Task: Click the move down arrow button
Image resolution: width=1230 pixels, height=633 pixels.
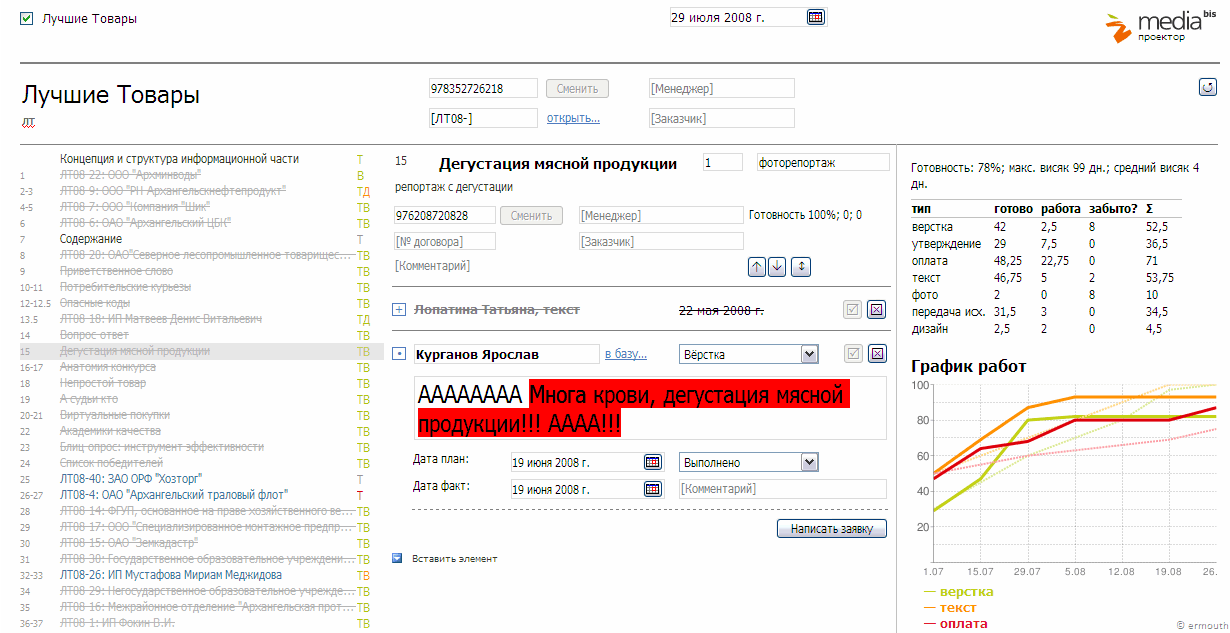Action: [776, 267]
